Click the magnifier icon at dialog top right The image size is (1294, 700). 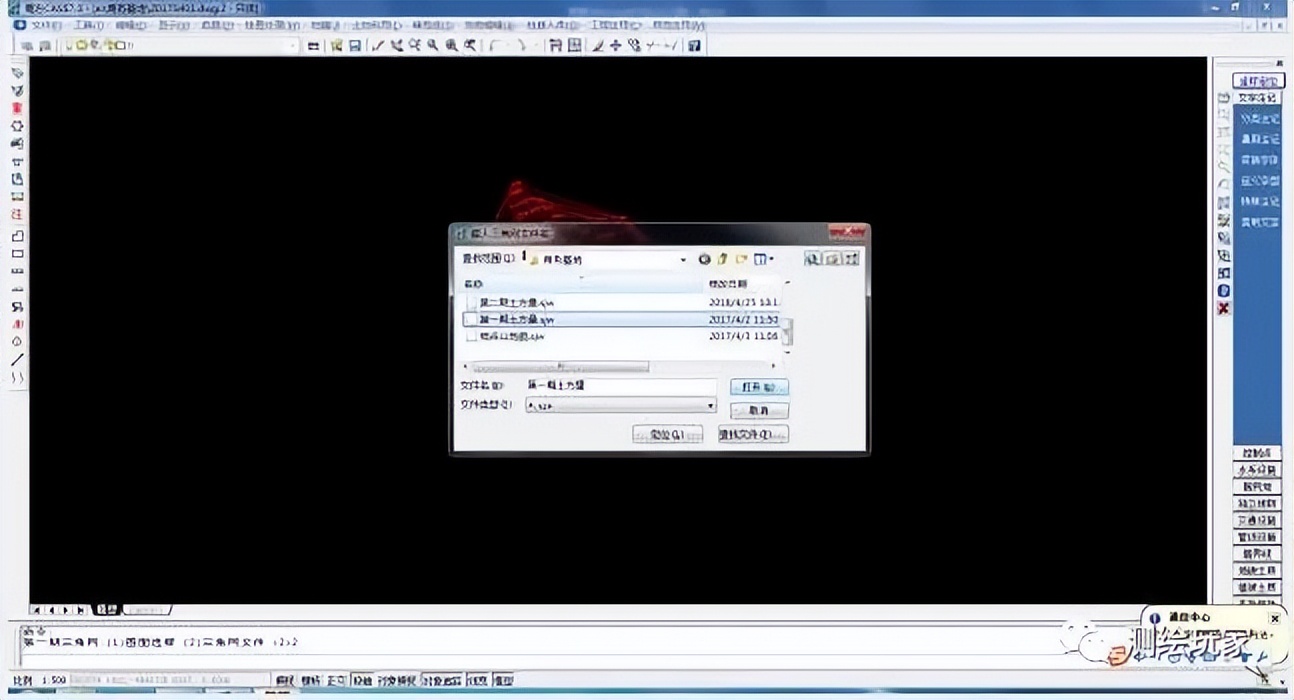click(x=812, y=259)
